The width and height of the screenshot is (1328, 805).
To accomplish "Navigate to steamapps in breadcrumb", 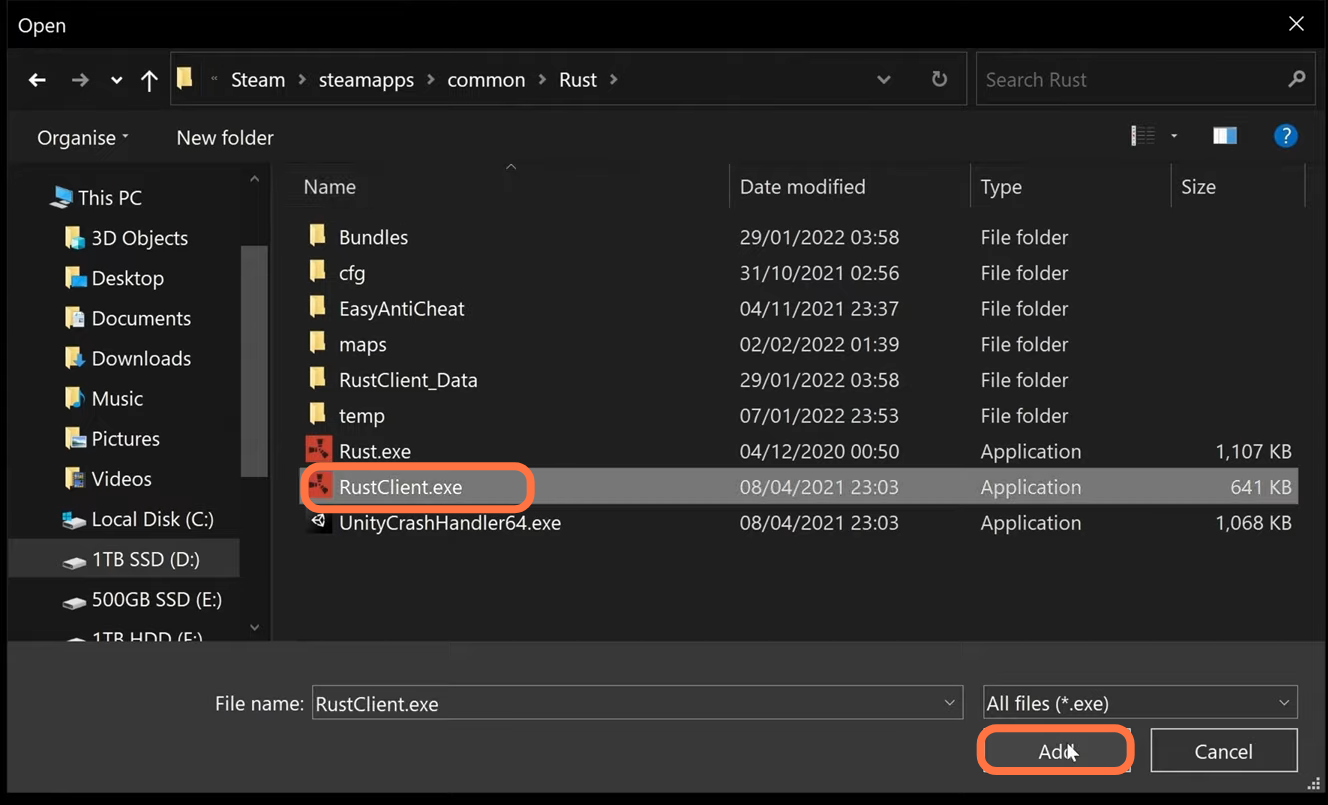I will pos(366,80).
